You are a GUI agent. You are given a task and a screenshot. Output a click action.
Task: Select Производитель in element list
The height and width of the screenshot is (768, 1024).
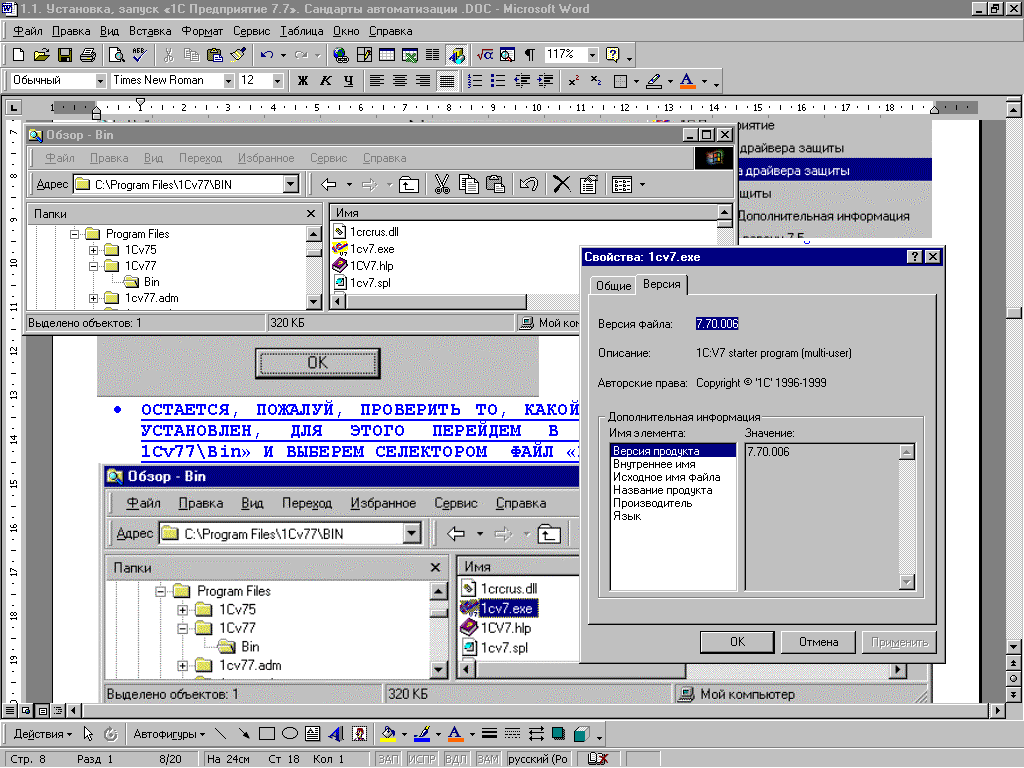[652, 504]
